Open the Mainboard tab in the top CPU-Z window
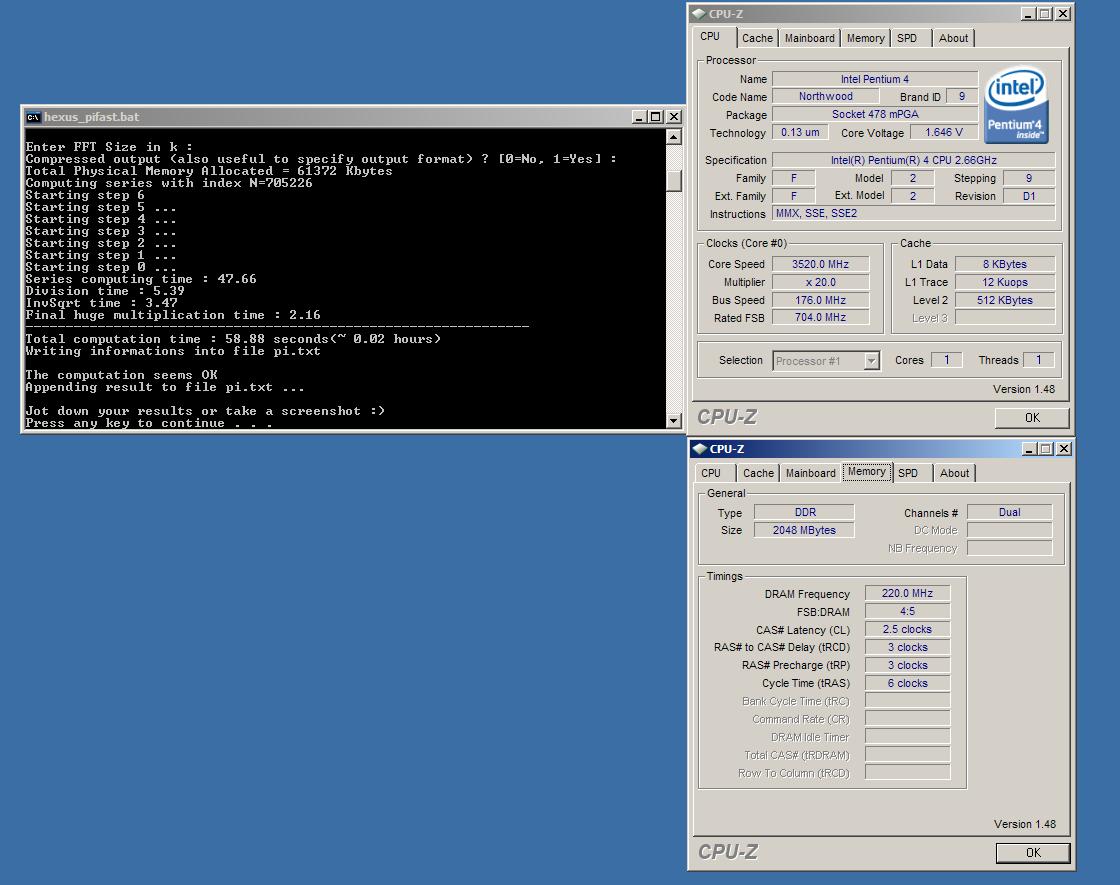This screenshot has height=885, width=1120. [x=809, y=39]
